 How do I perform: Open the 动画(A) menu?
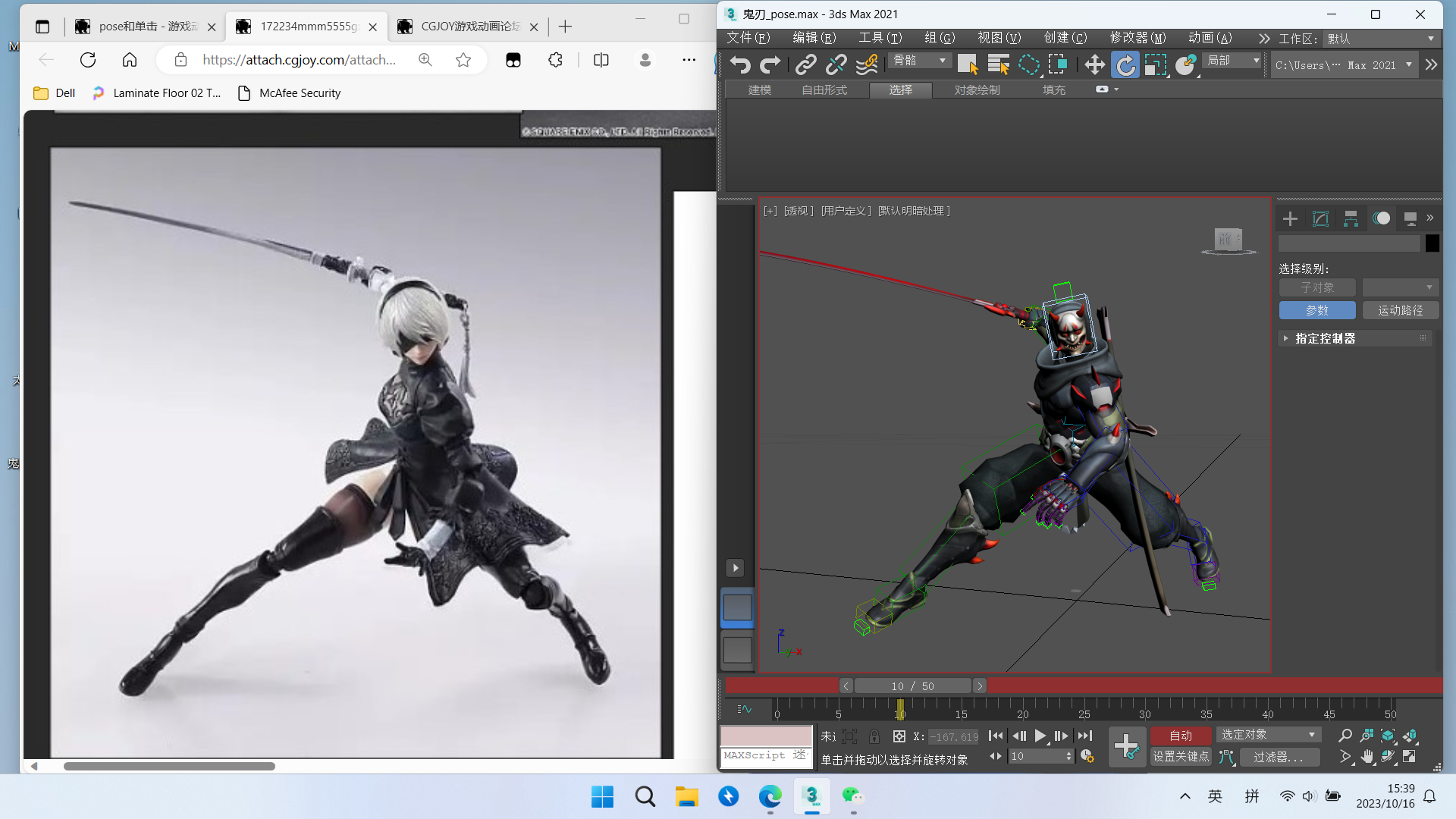click(x=1210, y=38)
